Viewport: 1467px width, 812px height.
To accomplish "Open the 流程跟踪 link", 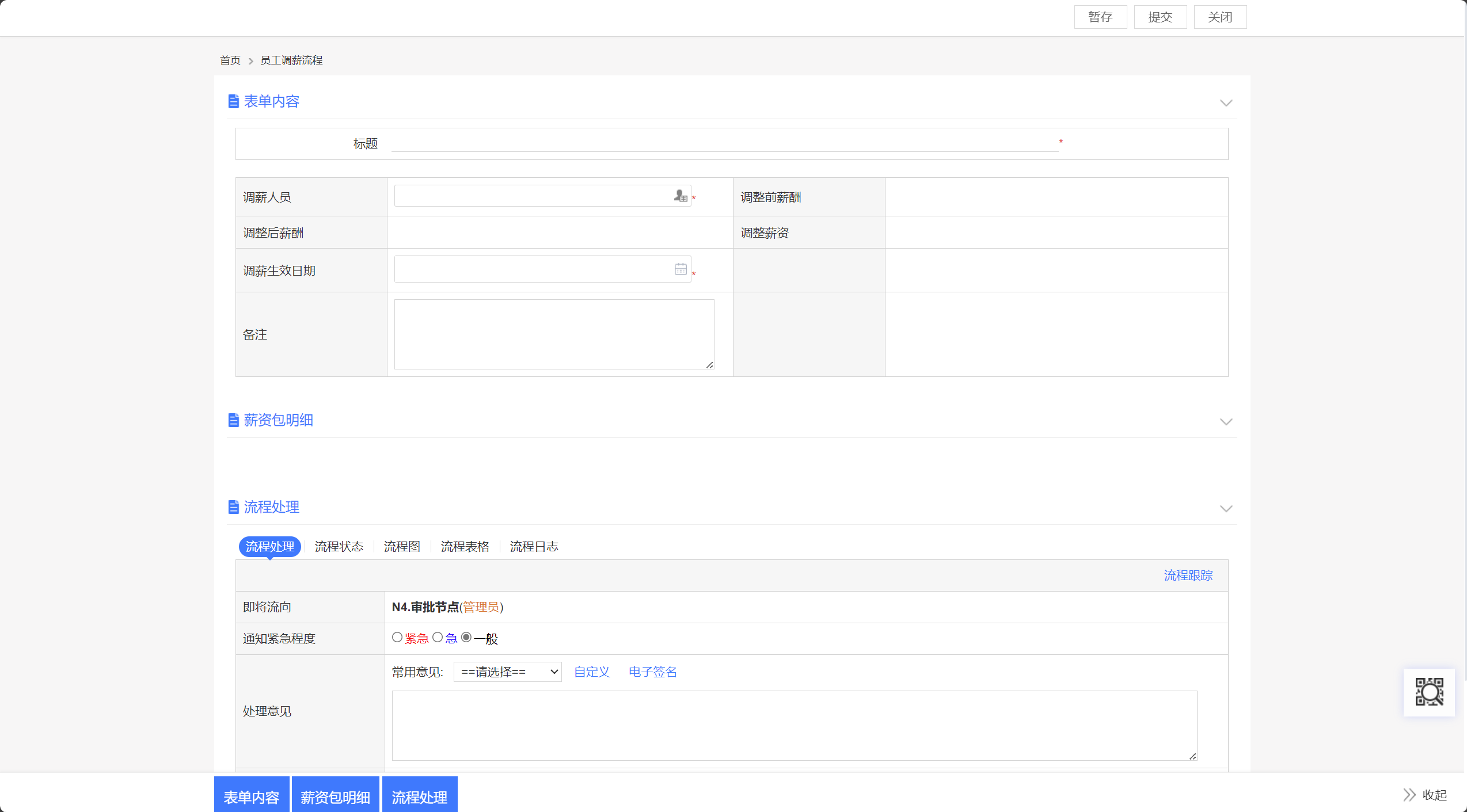I will (x=1188, y=576).
